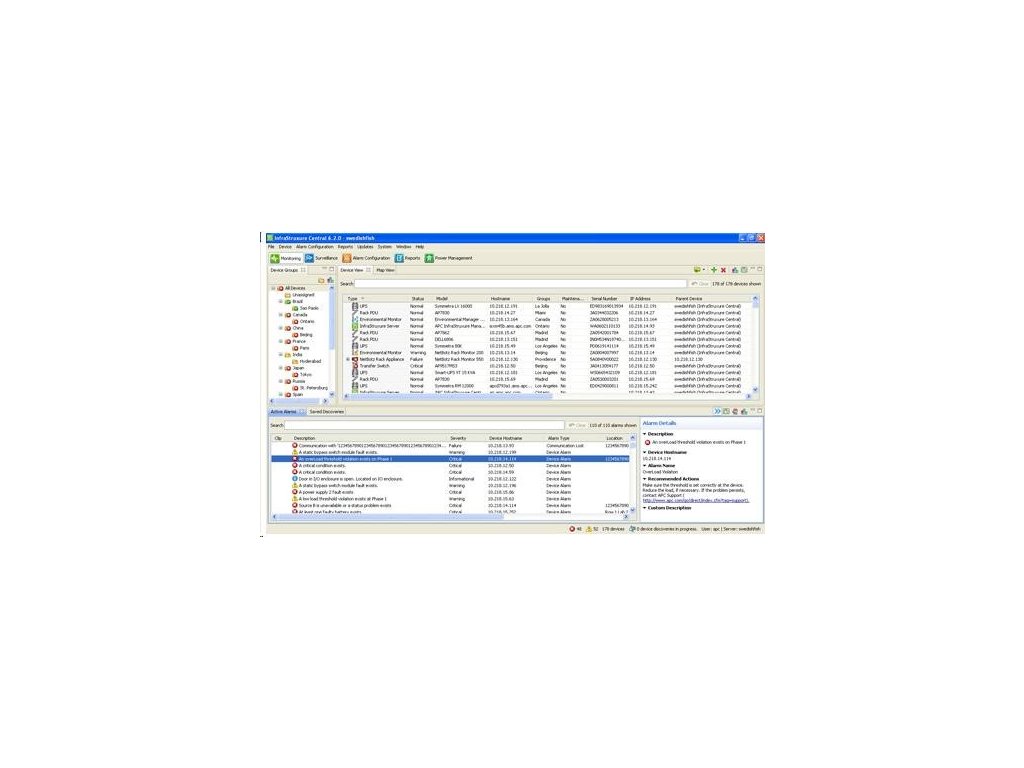Click the warning alarm count status icon

pyautogui.click(x=588, y=529)
